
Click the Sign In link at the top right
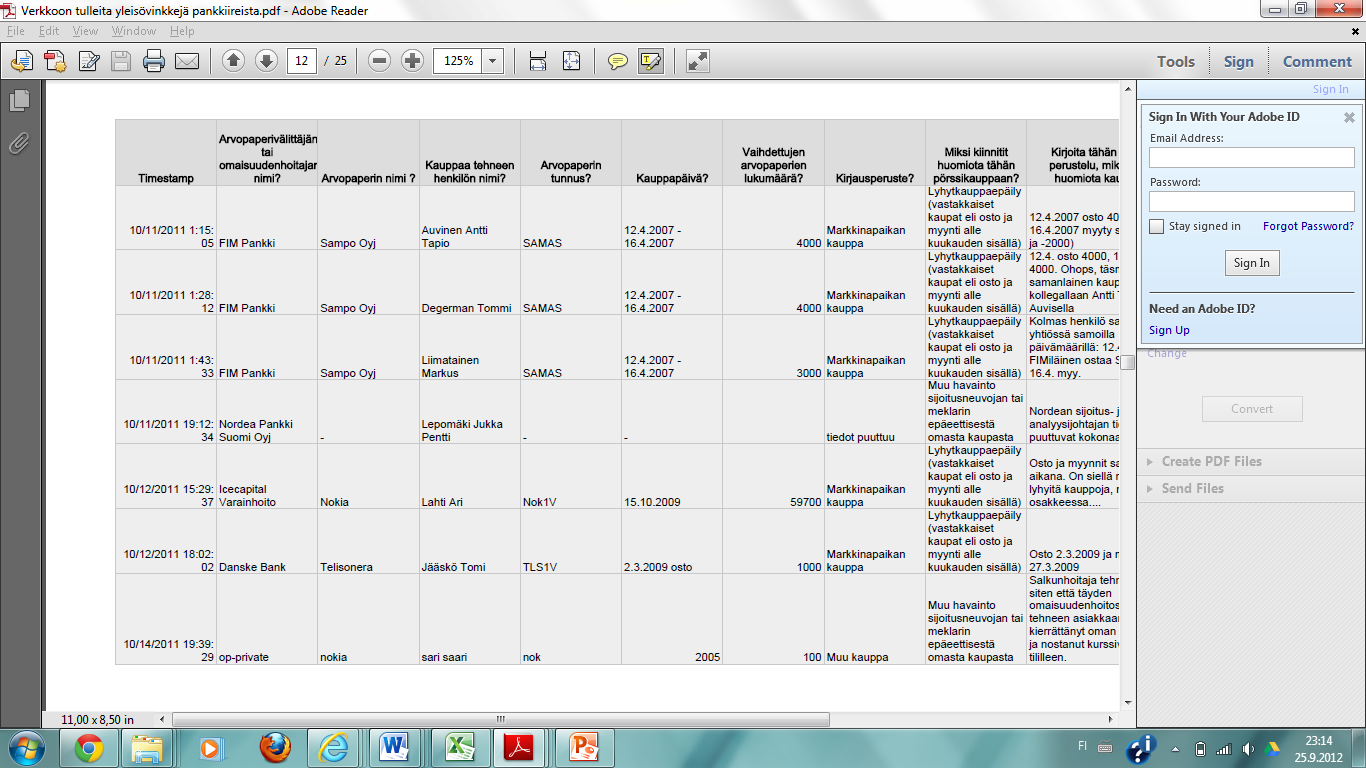point(1330,89)
